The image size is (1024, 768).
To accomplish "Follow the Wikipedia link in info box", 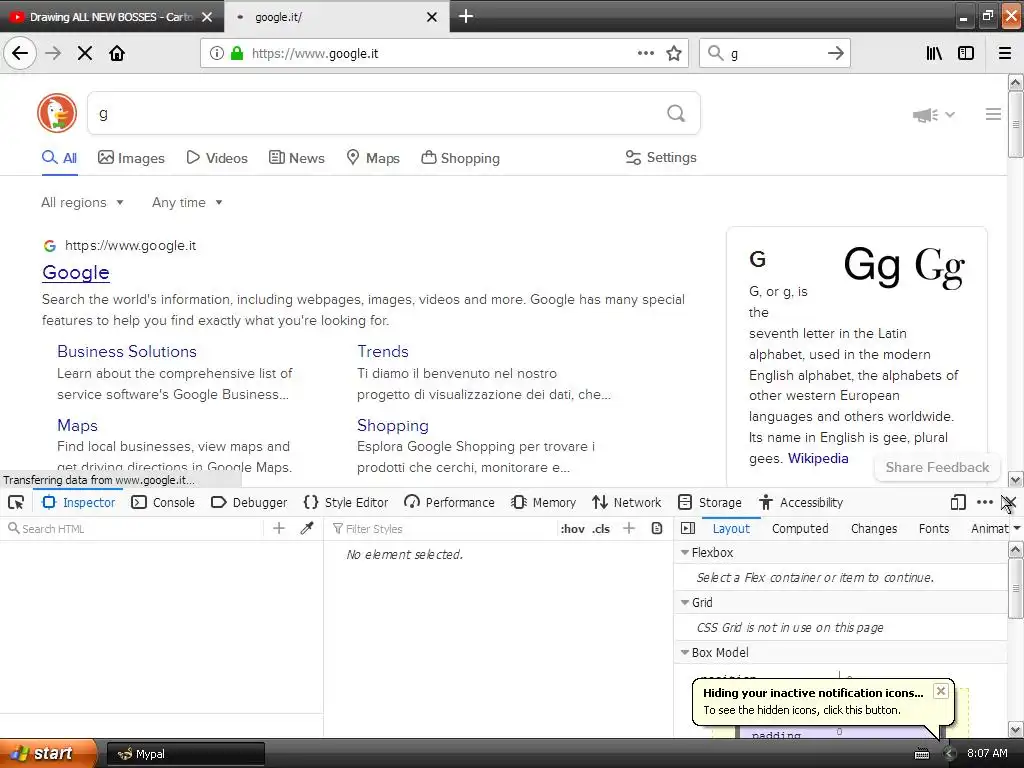I will tap(818, 458).
